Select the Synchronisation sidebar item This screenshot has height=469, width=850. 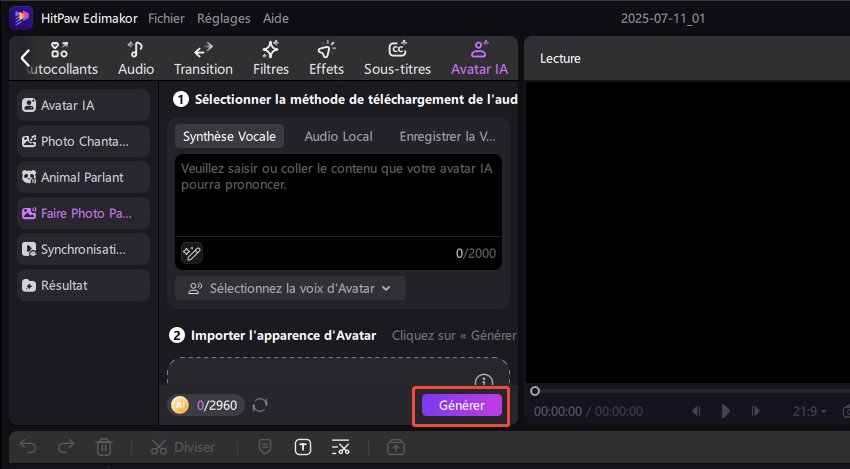tap(83, 249)
